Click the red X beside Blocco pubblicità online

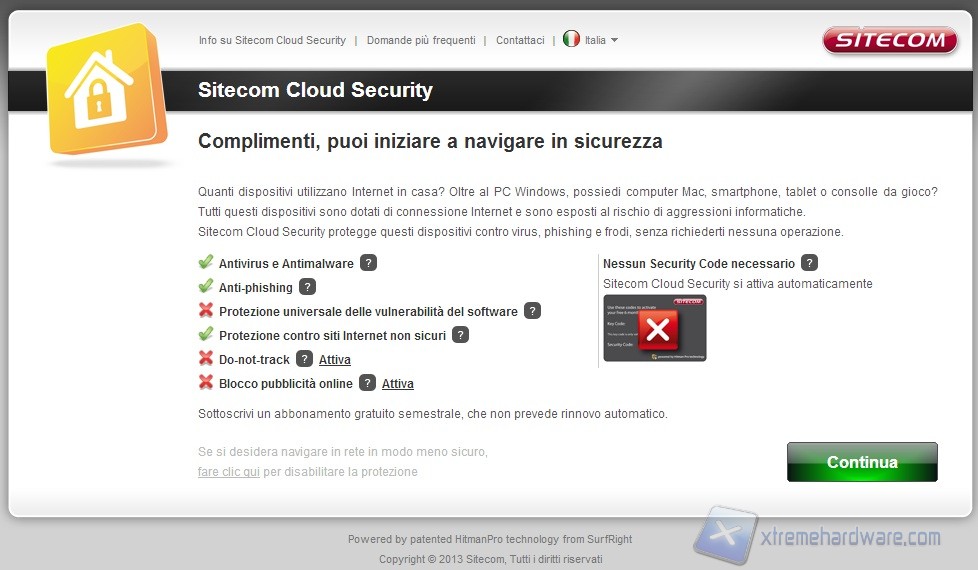click(206, 382)
